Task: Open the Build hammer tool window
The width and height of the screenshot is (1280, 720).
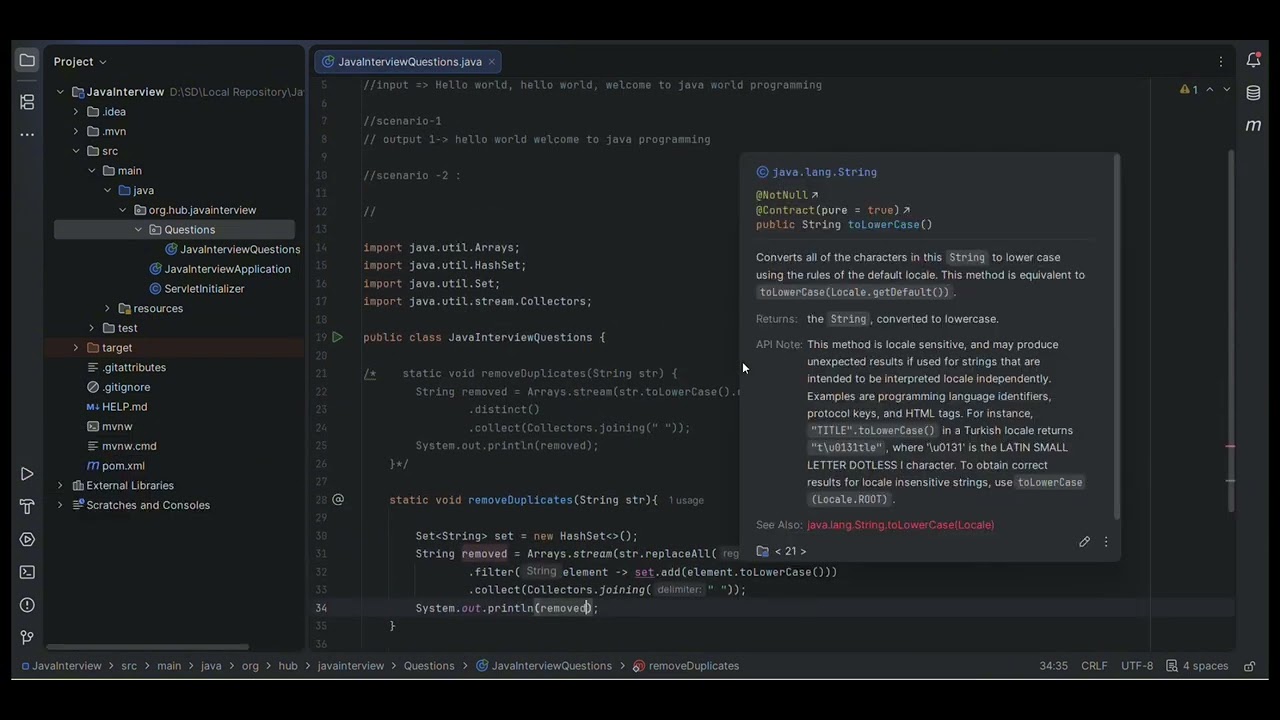Action: point(27,507)
